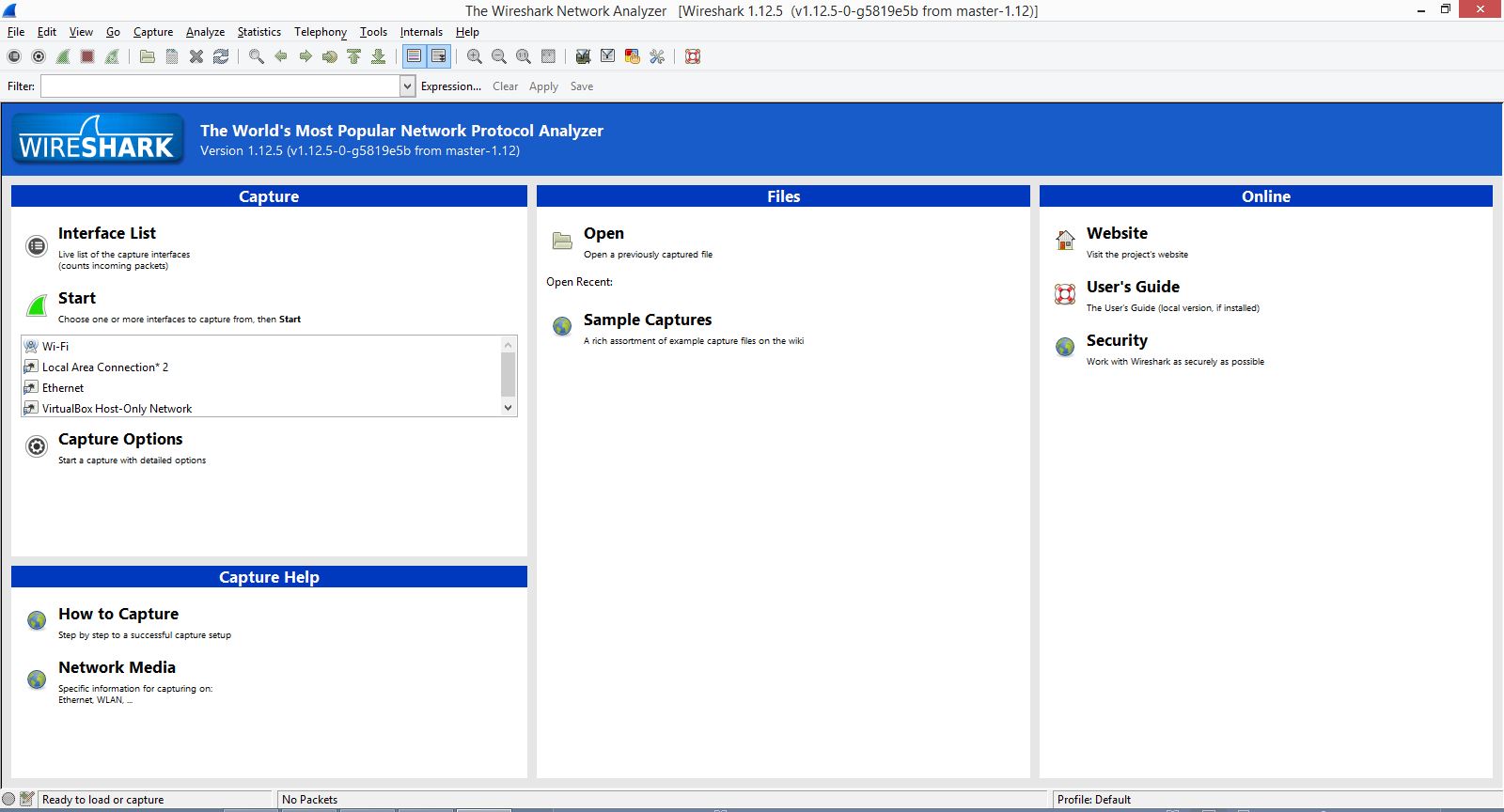
Task: Open preferences wrench toolbar icon
Action: [657, 56]
